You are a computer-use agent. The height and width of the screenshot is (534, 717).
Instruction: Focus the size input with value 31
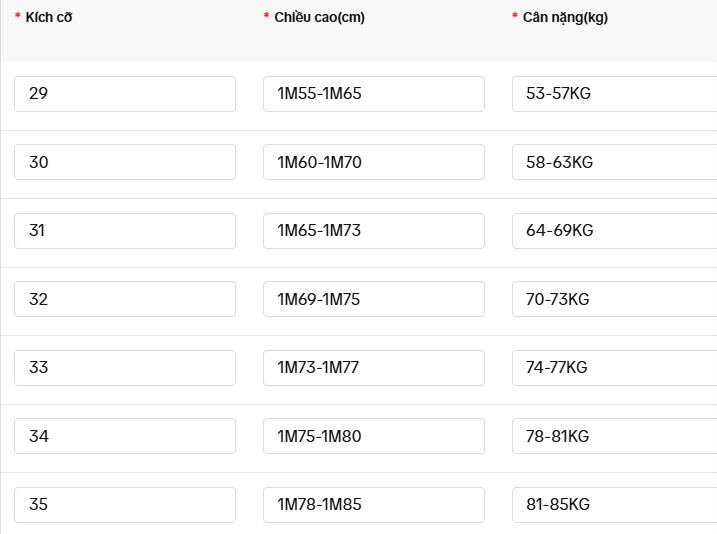(x=125, y=231)
